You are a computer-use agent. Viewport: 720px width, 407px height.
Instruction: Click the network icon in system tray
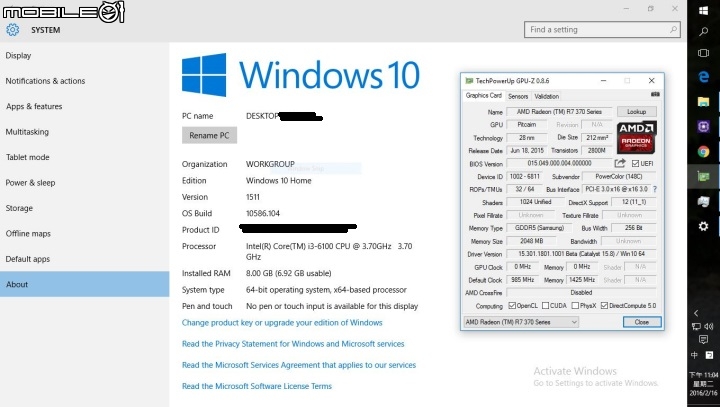pos(696,327)
